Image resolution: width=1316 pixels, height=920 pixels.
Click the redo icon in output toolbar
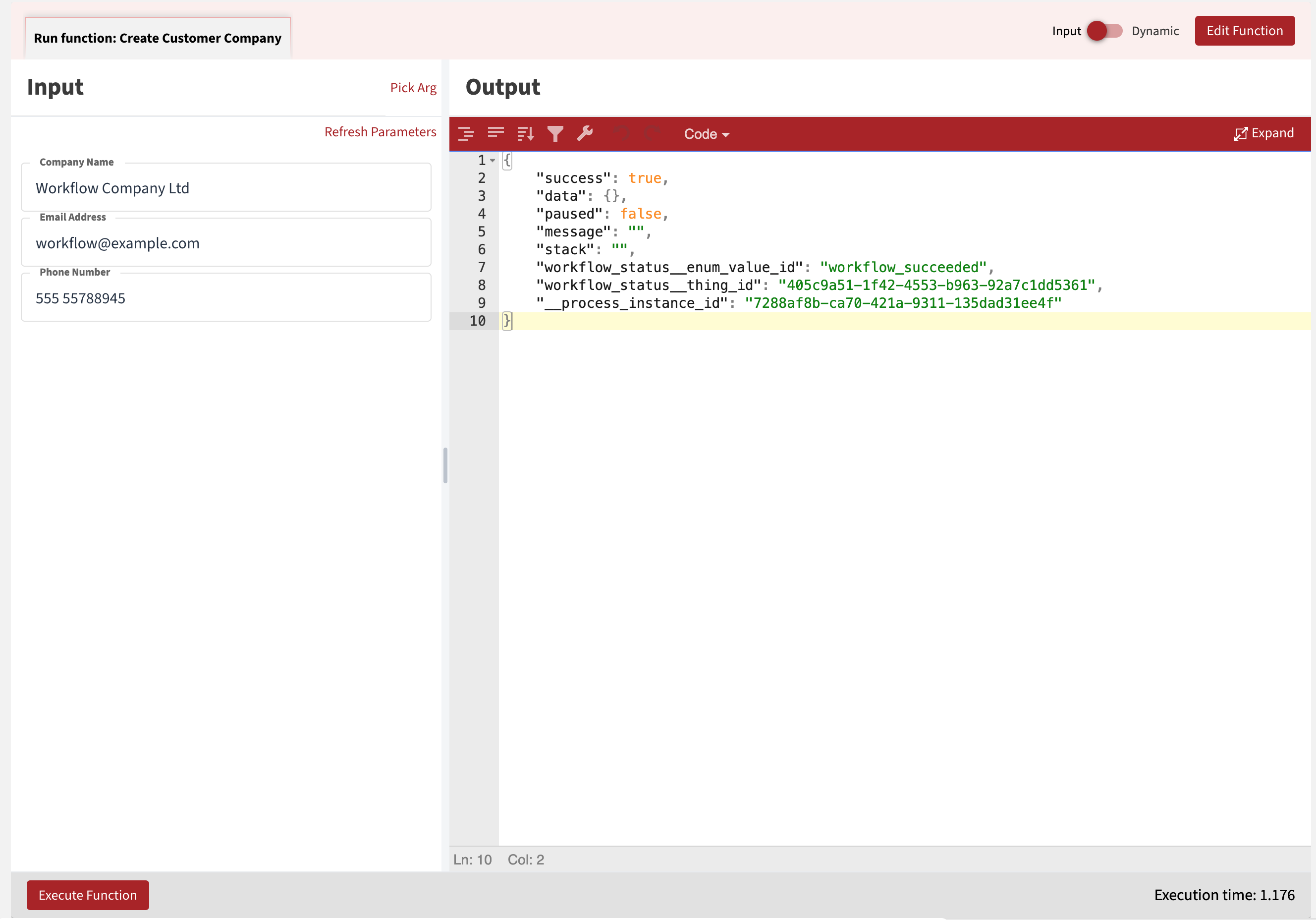pyautogui.click(x=652, y=133)
